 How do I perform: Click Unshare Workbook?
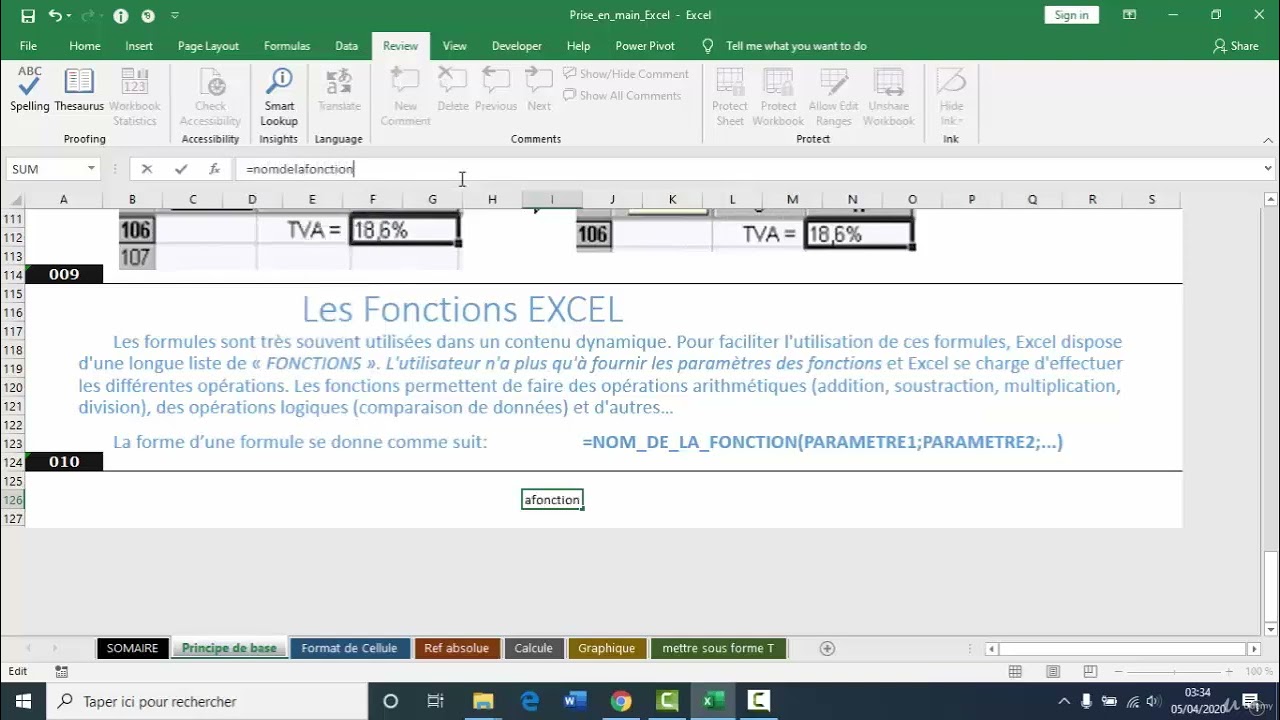(888, 97)
